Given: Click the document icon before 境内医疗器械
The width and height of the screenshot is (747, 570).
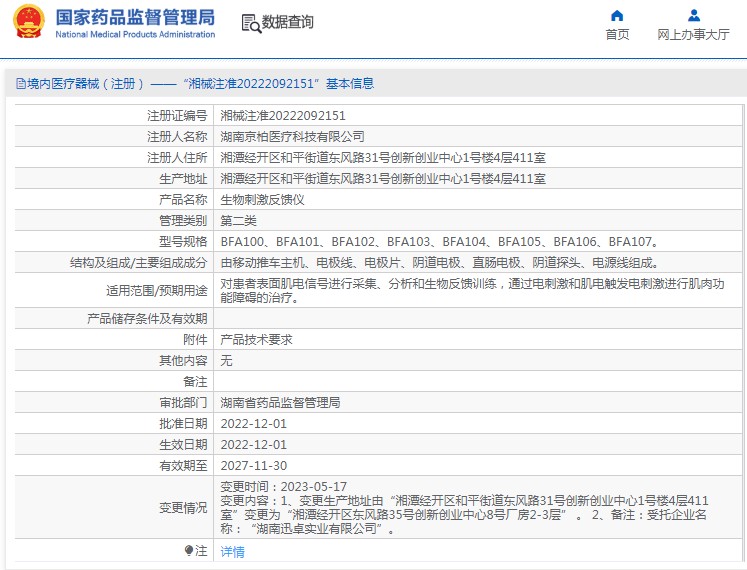Looking at the screenshot, I should click(17, 84).
